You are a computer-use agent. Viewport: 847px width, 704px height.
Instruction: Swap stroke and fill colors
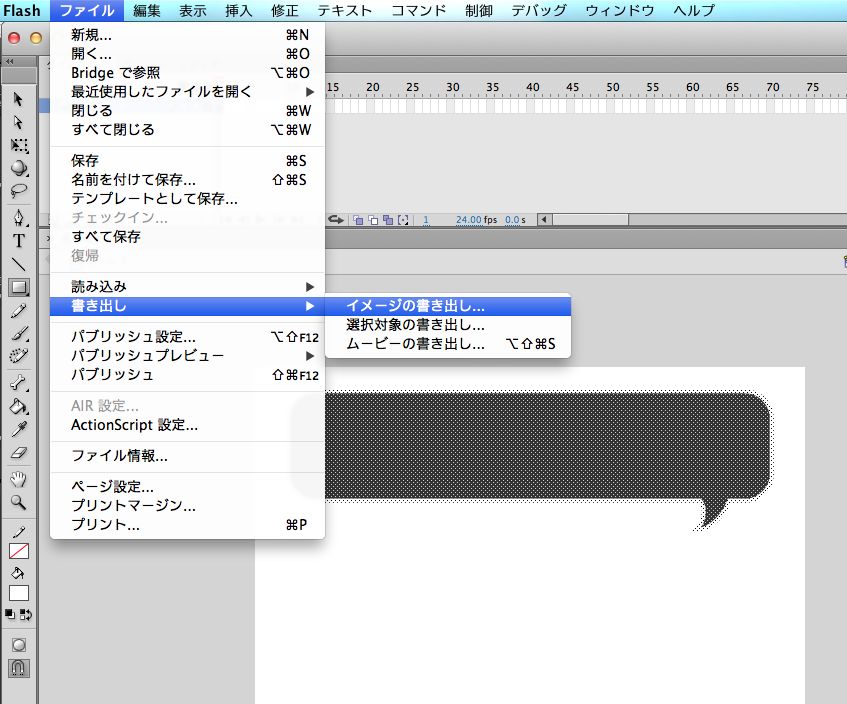(x=26, y=614)
